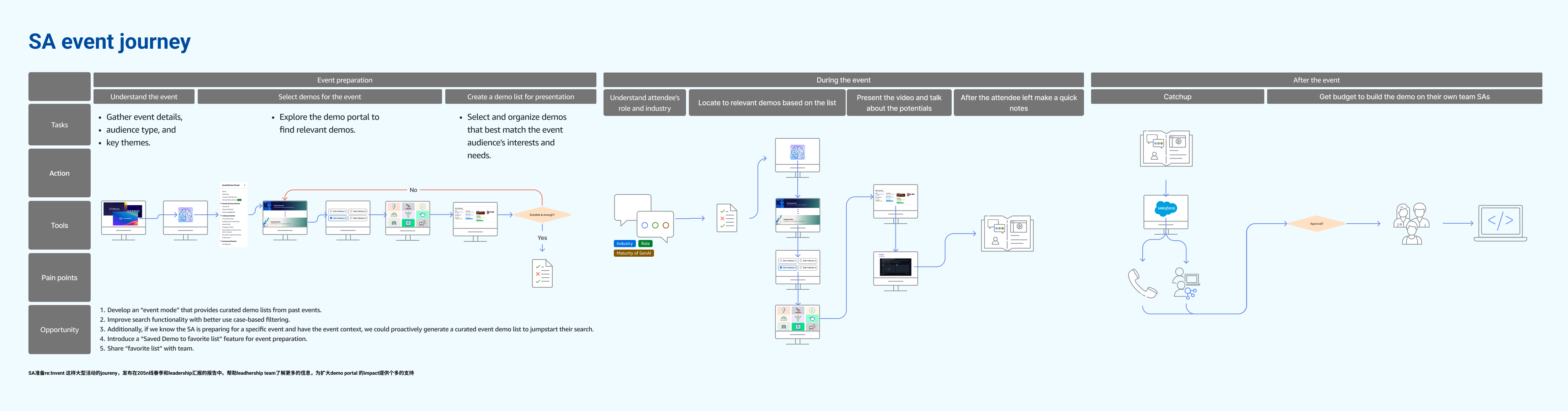Select the Sub-industry 4 option
This screenshot has height=411, width=1568.
358,219
